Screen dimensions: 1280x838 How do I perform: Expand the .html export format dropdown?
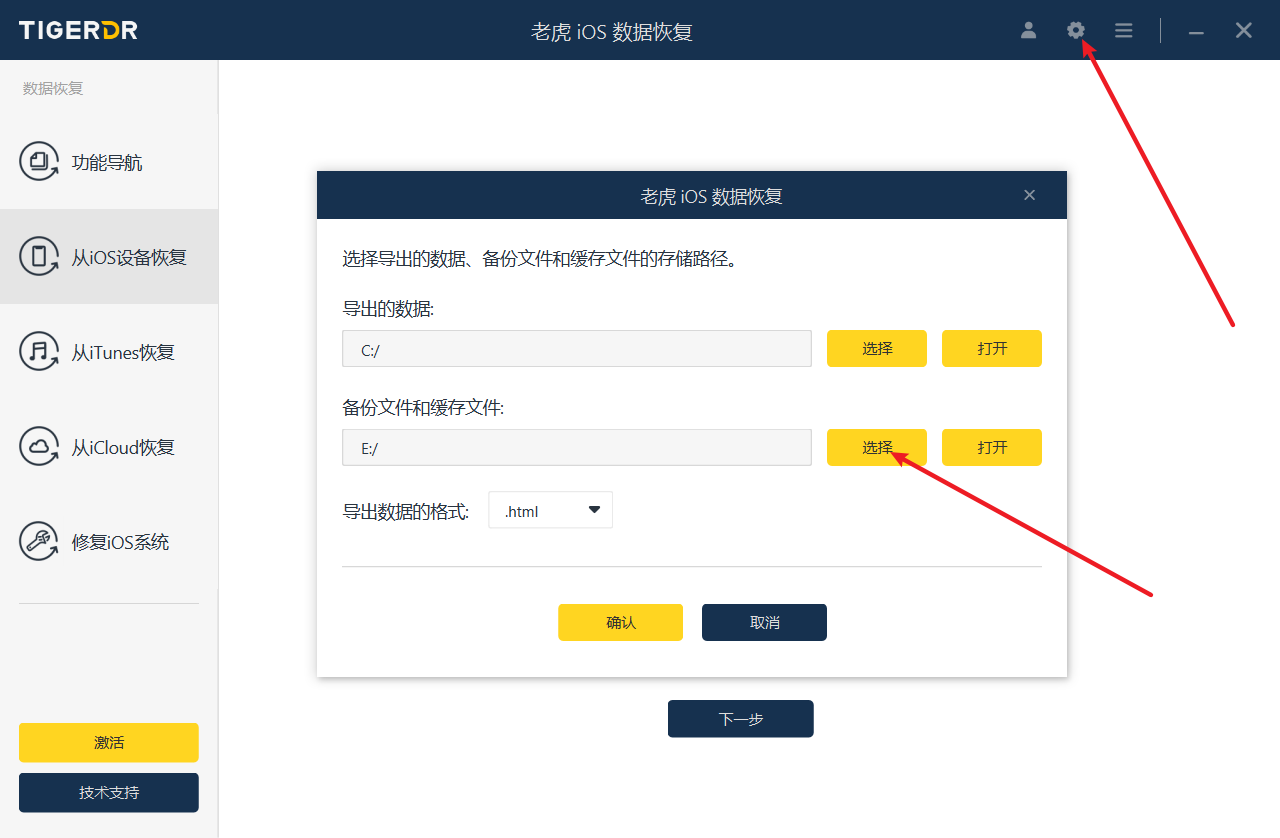coord(549,511)
